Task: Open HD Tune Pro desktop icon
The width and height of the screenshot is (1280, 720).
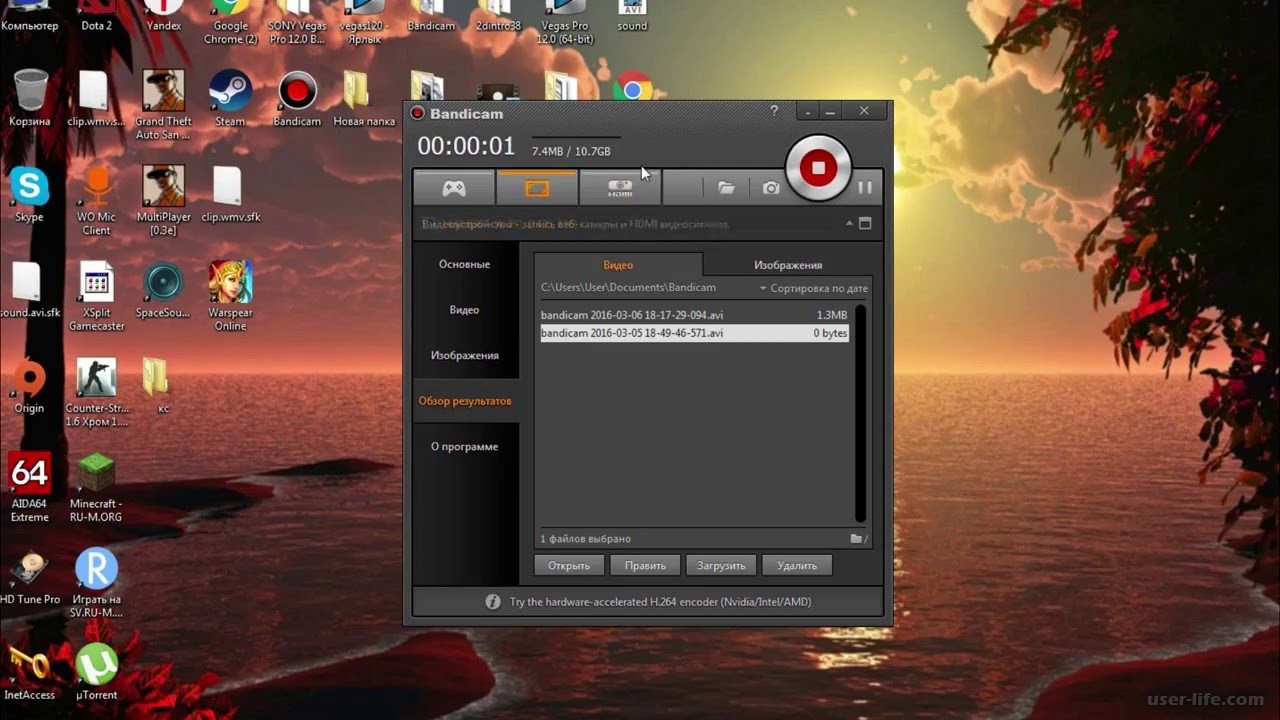Action: 29,577
